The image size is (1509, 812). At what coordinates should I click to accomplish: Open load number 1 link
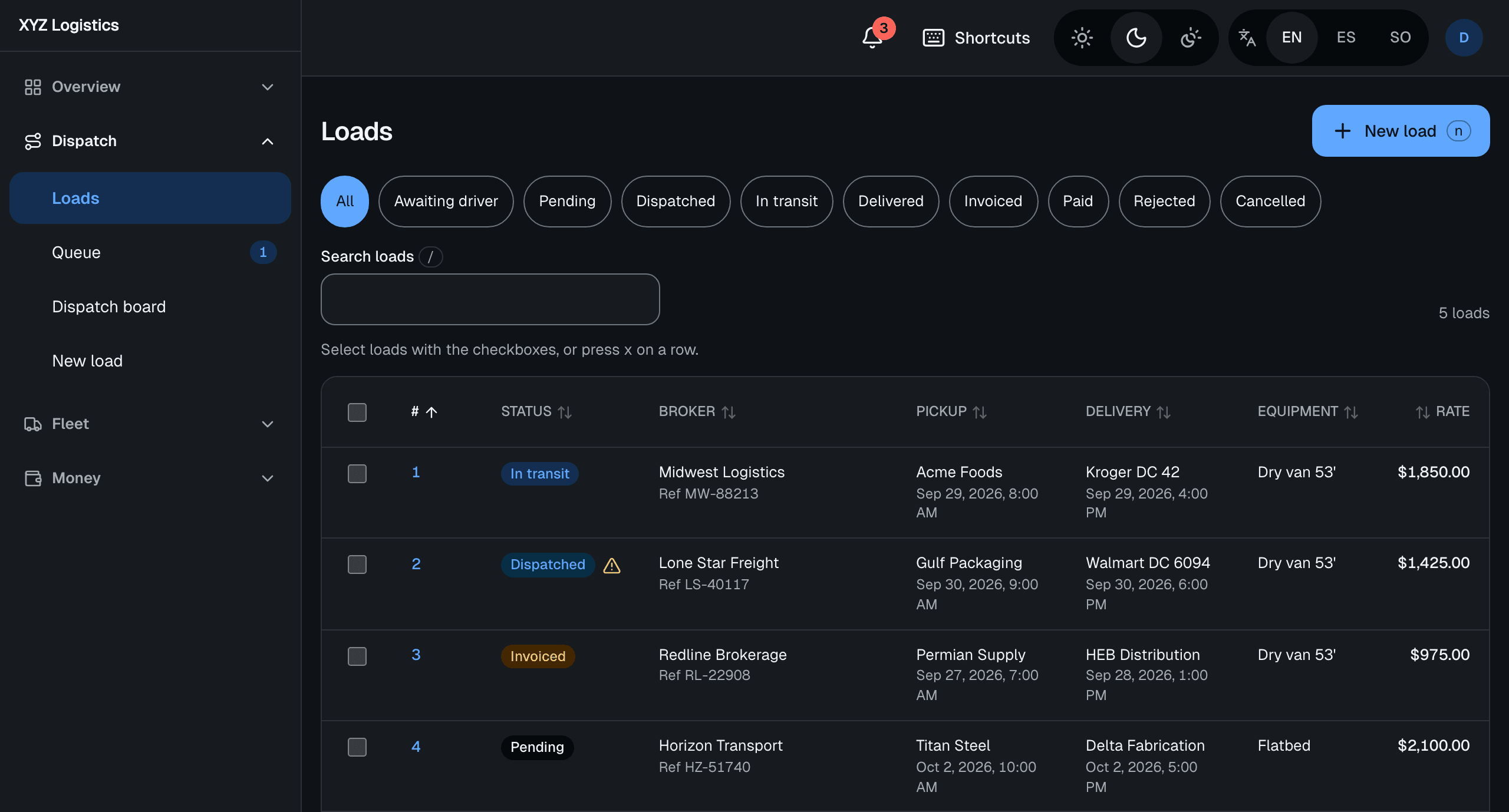[x=416, y=473]
